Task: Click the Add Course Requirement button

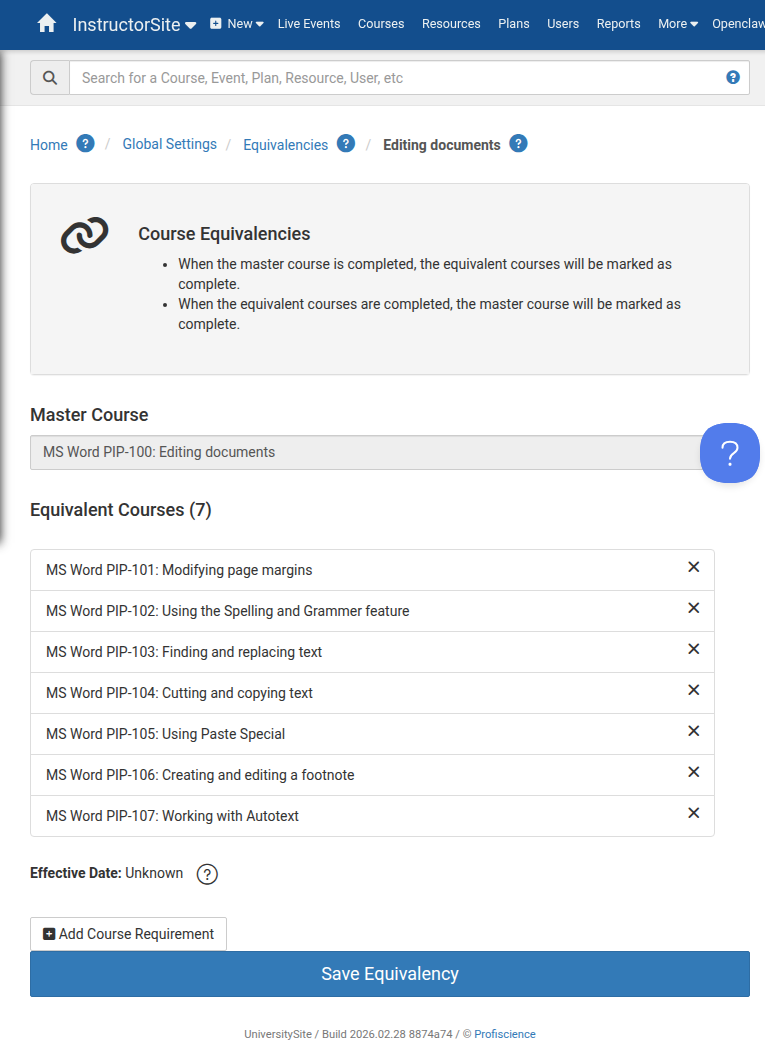Action: (128, 934)
